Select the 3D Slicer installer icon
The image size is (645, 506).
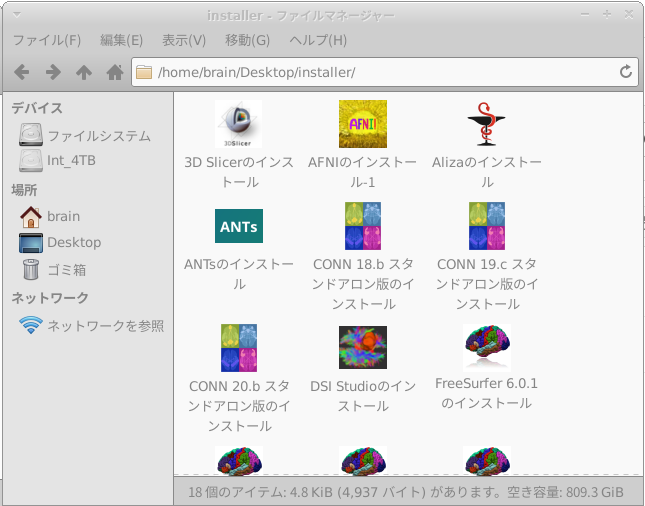[239, 124]
